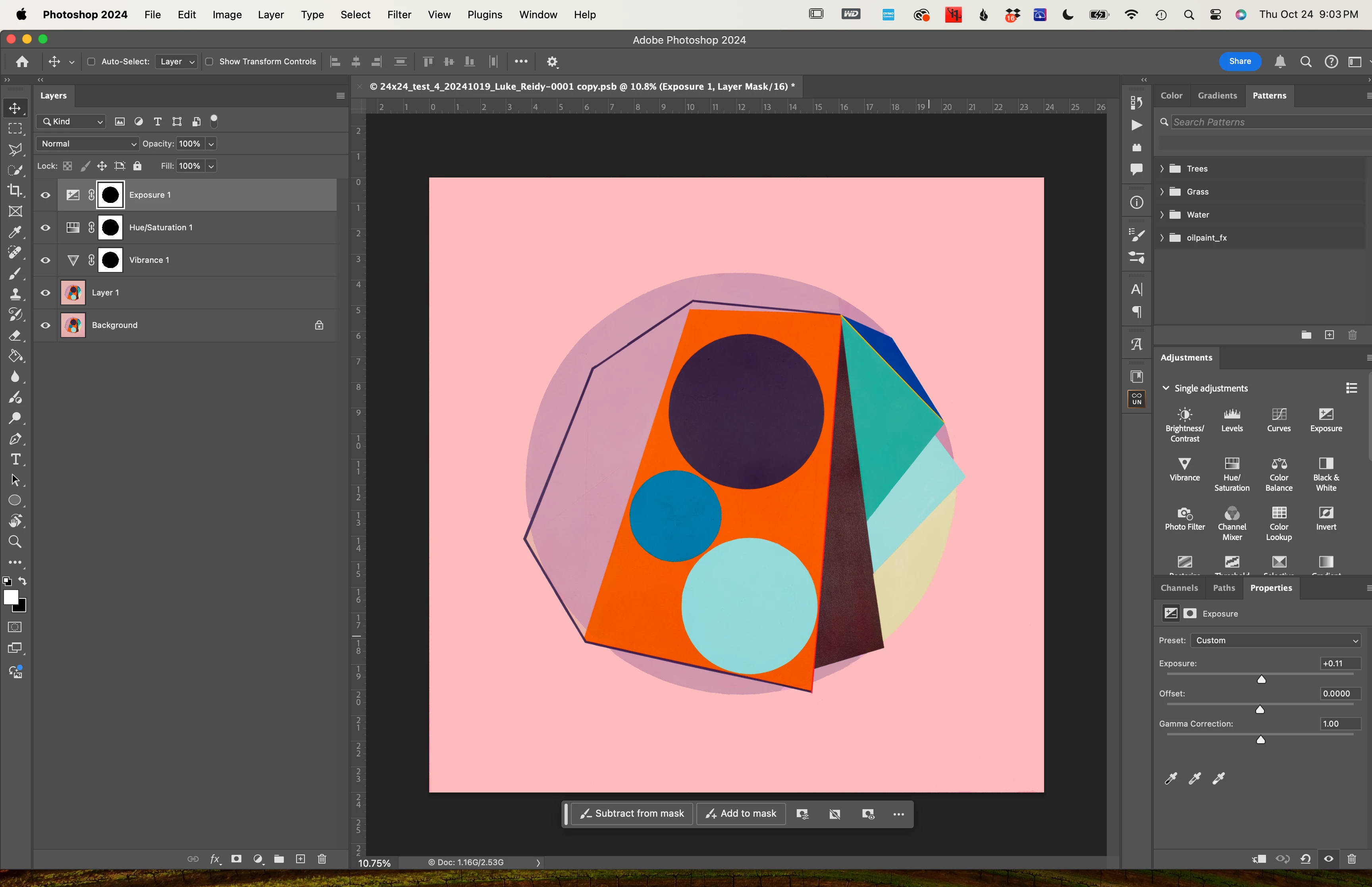The height and width of the screenshot is (887, 1372).
Task: Select the Crop tool
Action: tap(15, 191)
